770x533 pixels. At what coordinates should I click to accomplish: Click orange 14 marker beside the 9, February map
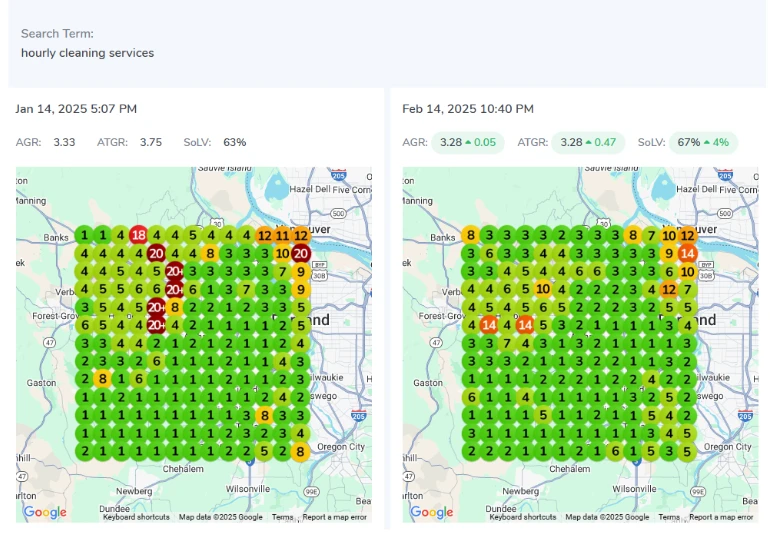687,253
